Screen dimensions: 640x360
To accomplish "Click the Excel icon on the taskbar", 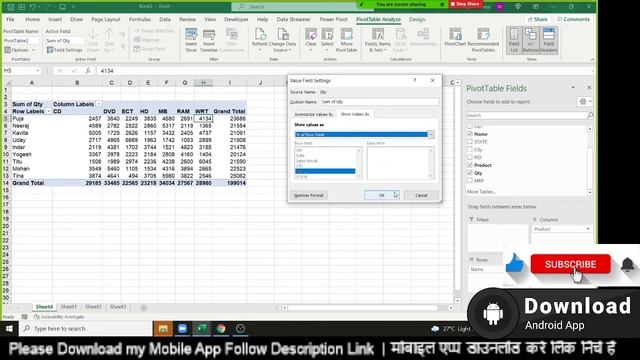I will pyautogui.click(x=202, y=329).
